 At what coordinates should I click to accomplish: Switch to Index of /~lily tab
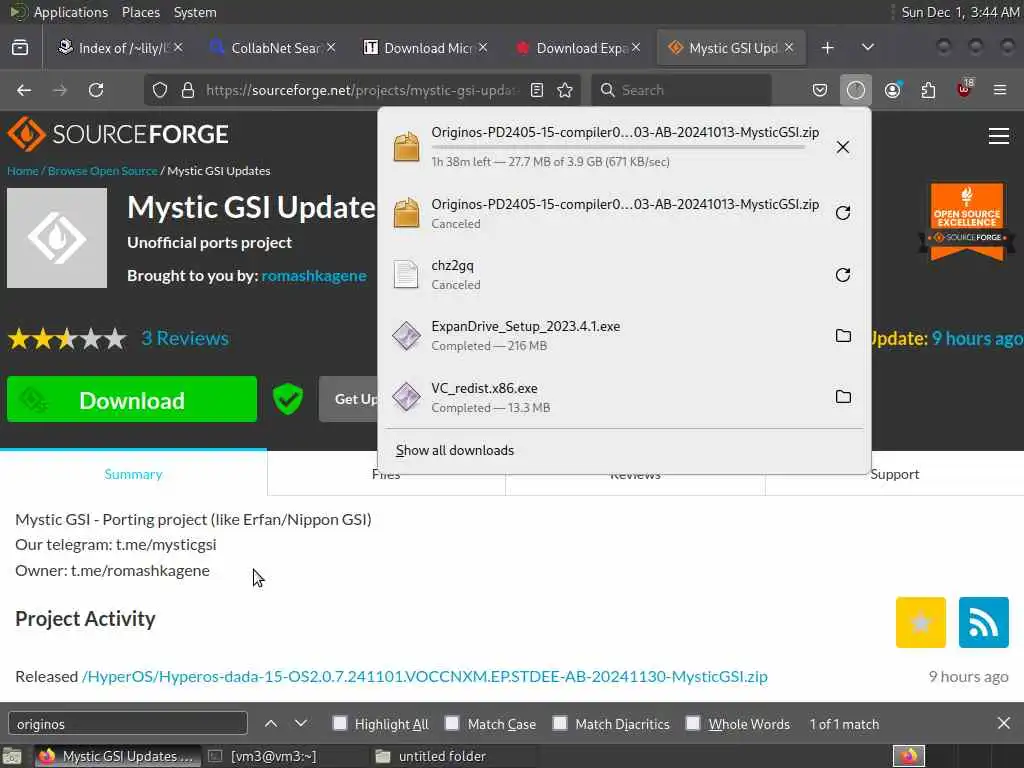(120, 48)
